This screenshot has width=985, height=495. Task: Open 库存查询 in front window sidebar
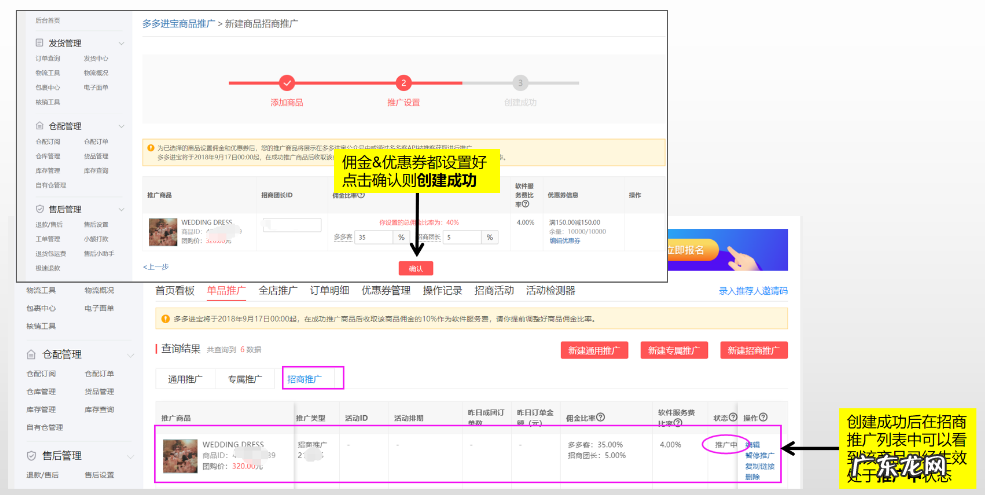coord(96,171)
